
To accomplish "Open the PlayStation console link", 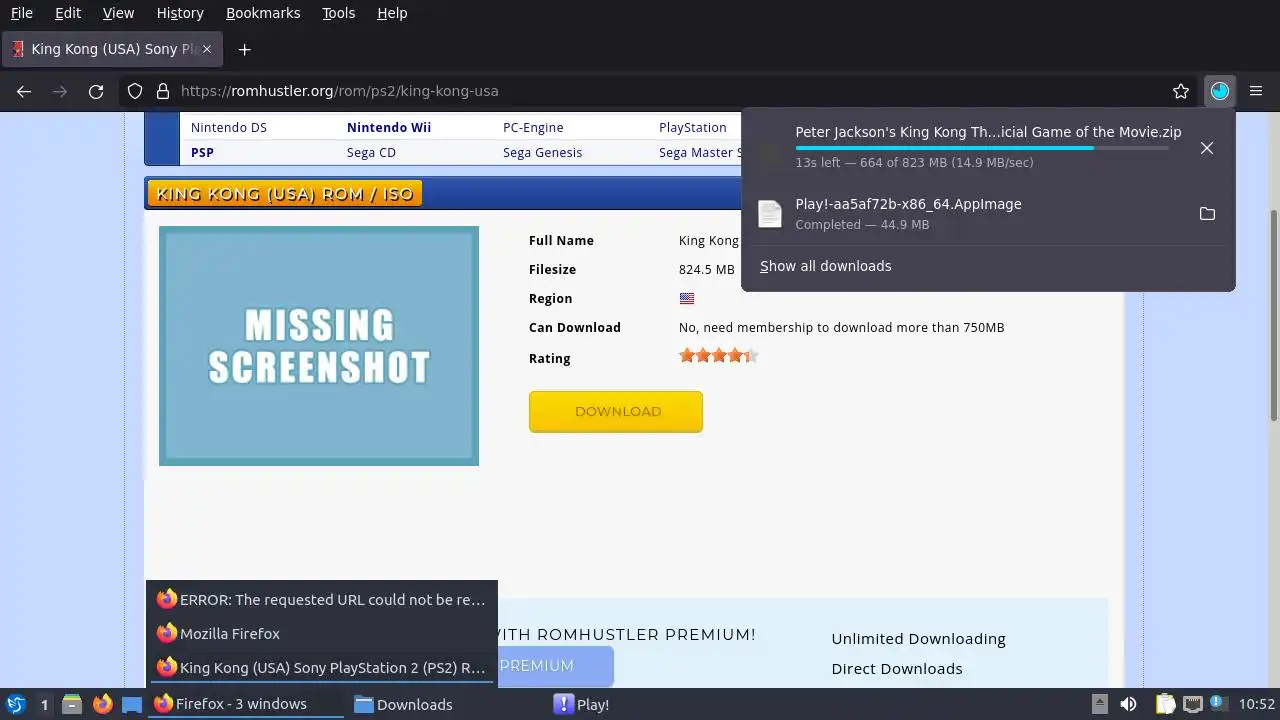I will (x=692, y=127).
